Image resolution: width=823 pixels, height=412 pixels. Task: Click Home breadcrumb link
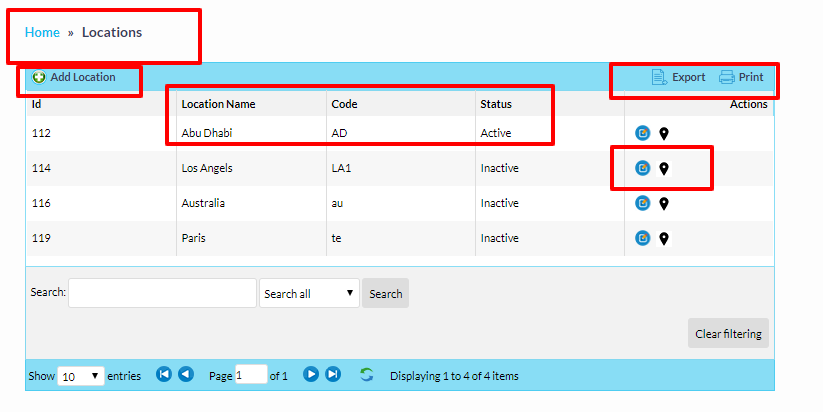click(42, 32)
